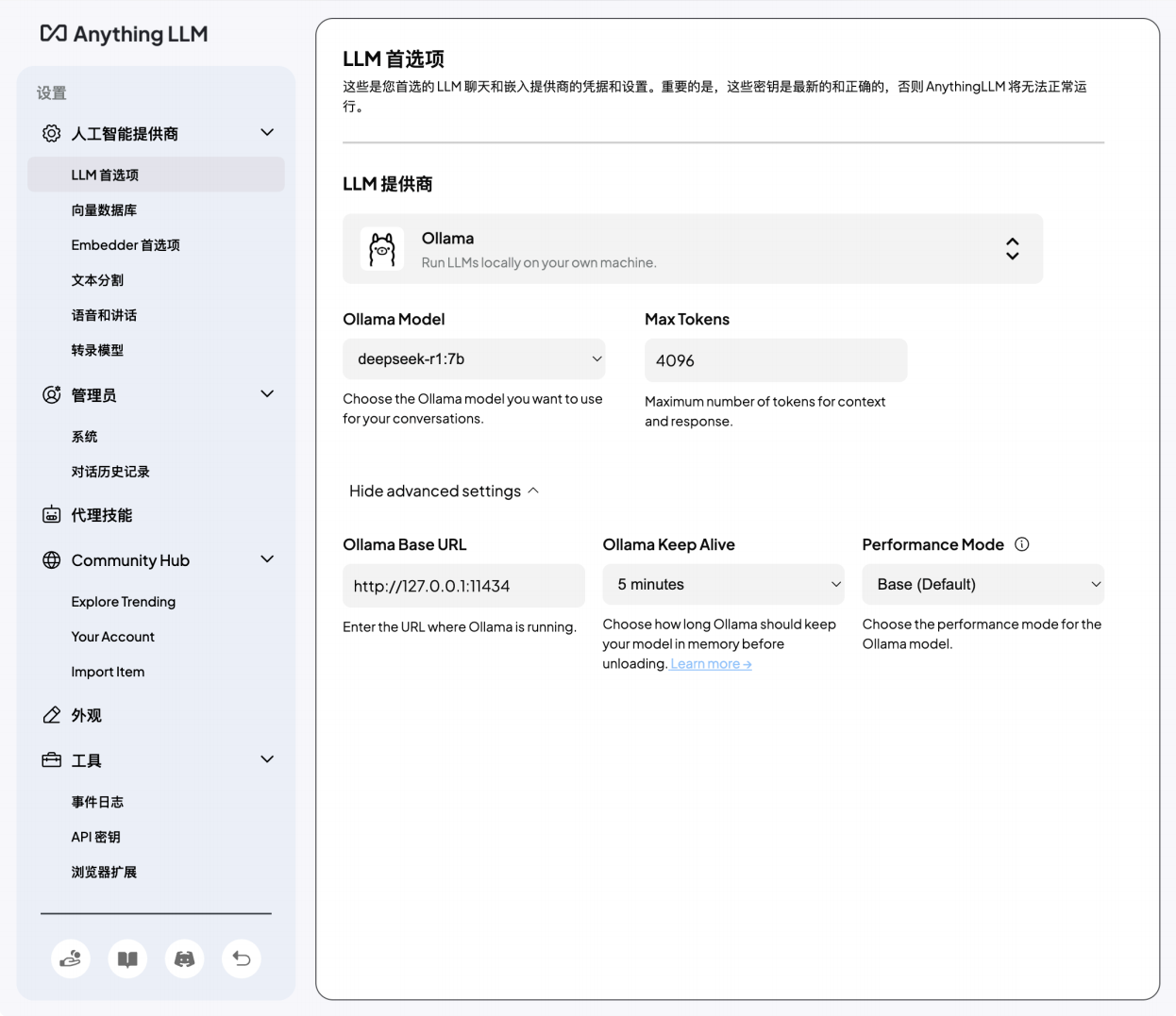The width and height of the screenshot is (1176, 1016).
Task: Click the Performance Mode label
Action: [932, 544]
